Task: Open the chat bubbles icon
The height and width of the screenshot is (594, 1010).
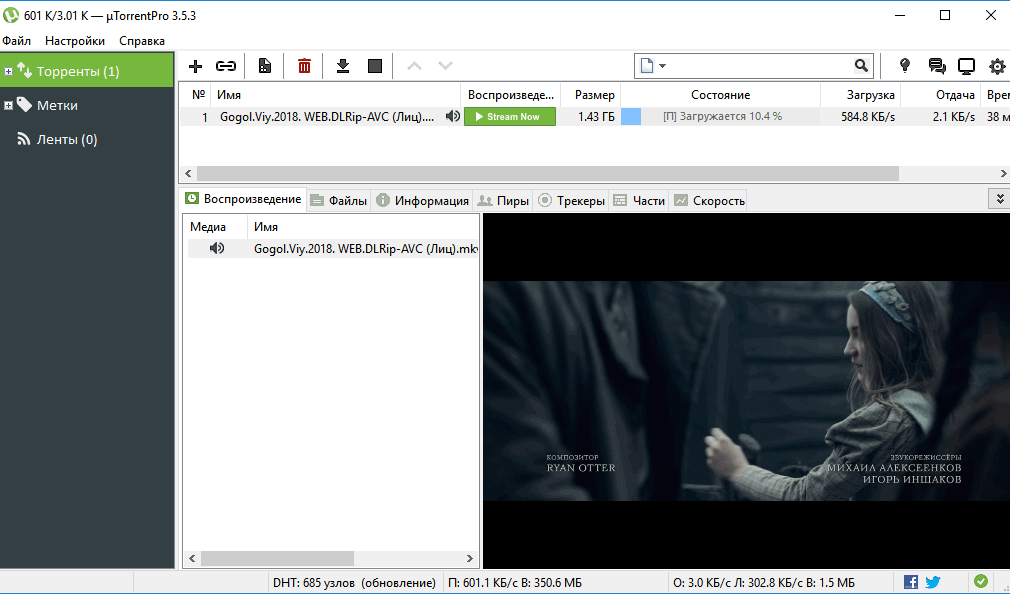Action: tap(937, 66)
